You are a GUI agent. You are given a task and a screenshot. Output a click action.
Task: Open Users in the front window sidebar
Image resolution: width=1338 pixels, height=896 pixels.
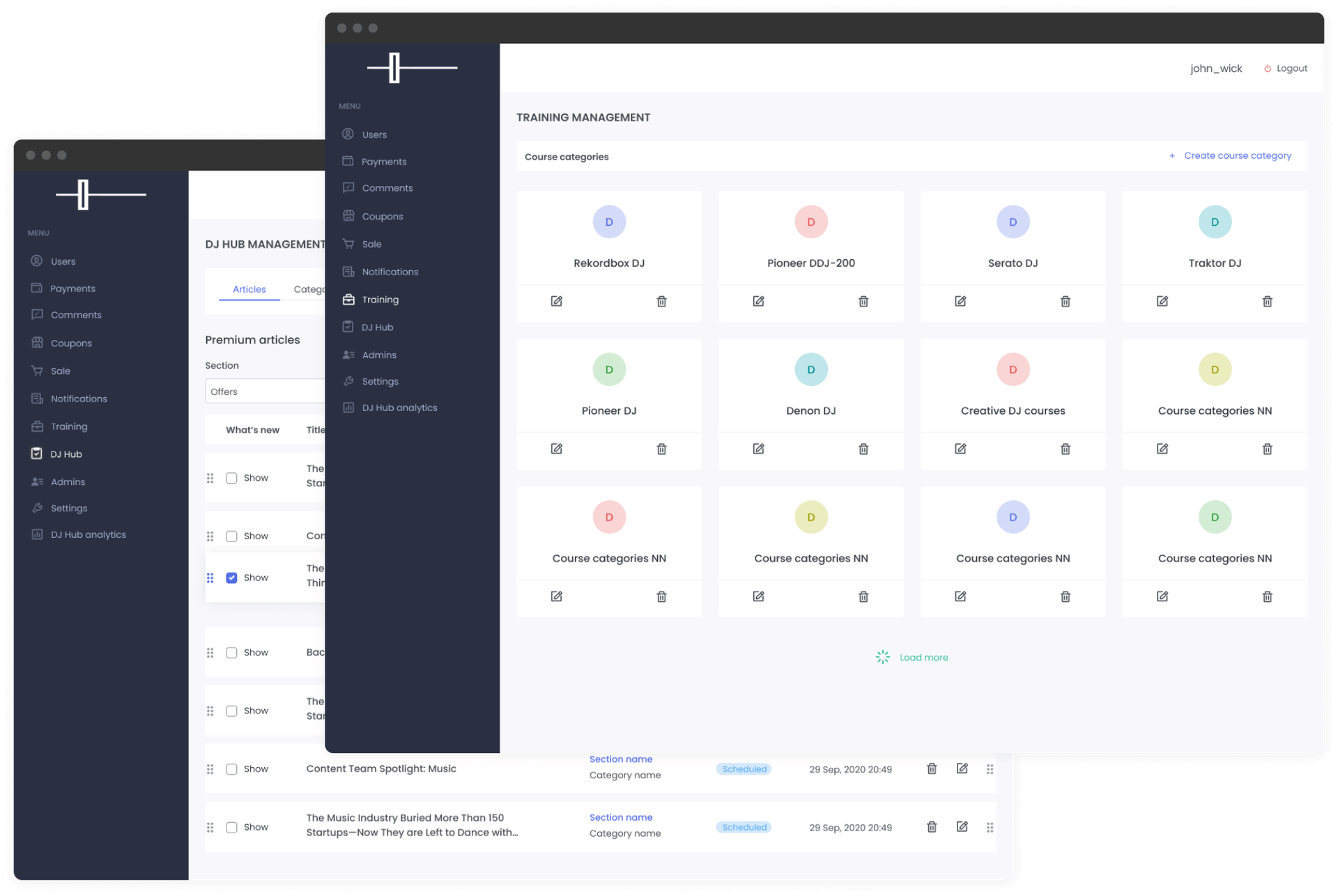[x=374, y=134]
